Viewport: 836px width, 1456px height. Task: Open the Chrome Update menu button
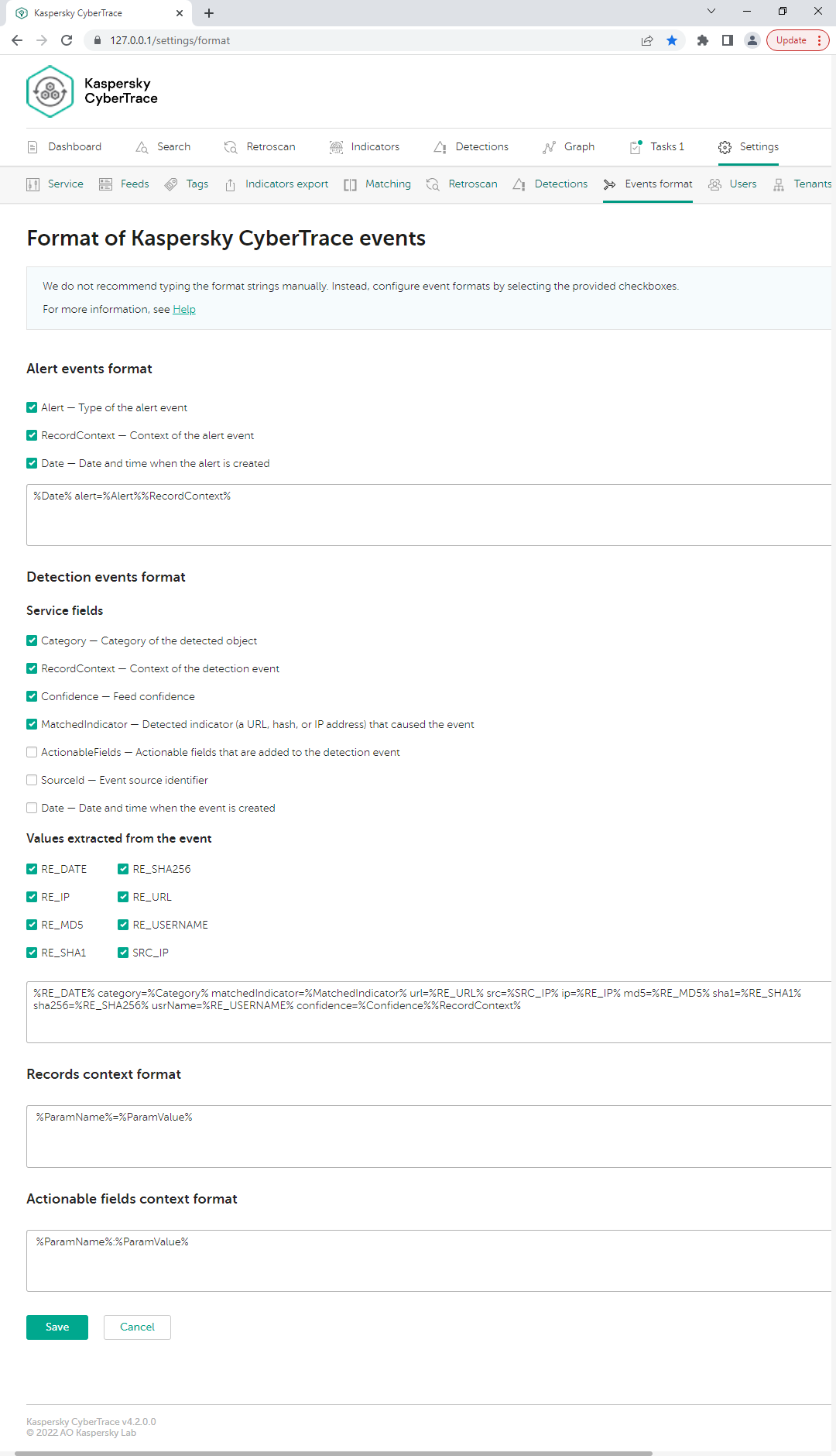coord(797,40)
